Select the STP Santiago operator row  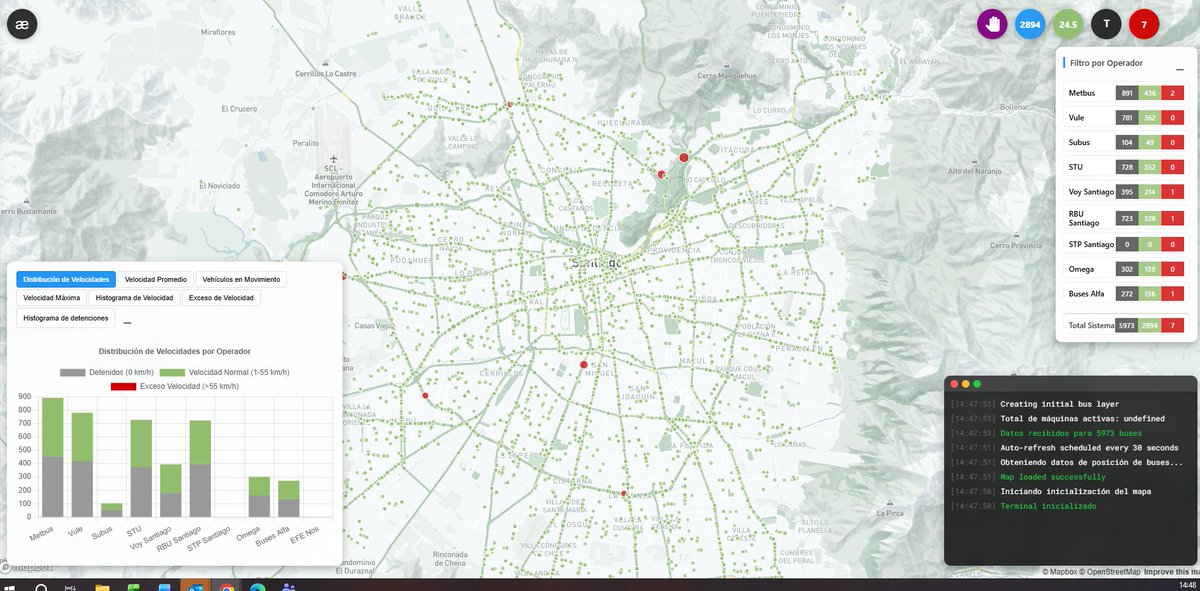[x=1126, y=244]
